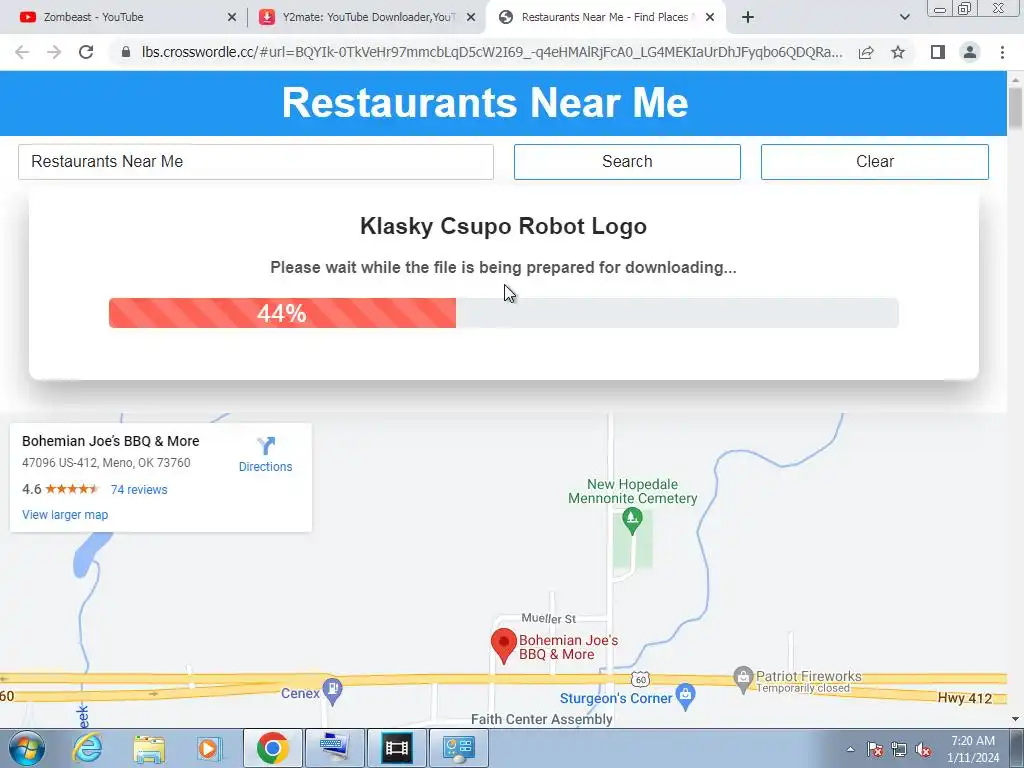Viewport: 1024px width, 768px height.
Task: Go back with the browser back arrow
Action: pyautogui.click(x=22, y=52)
